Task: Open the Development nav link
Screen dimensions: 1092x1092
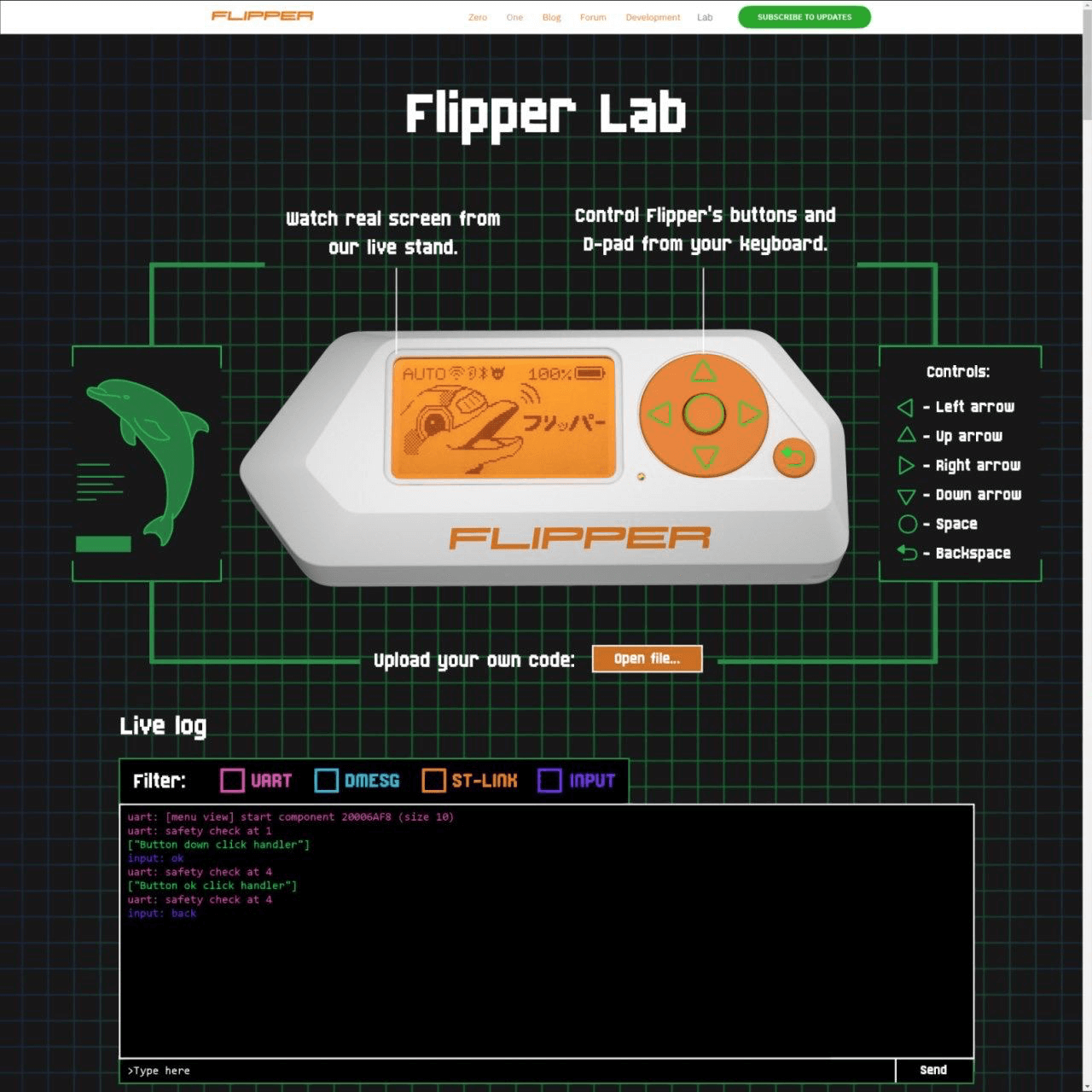Action: (x=653, y=17)
